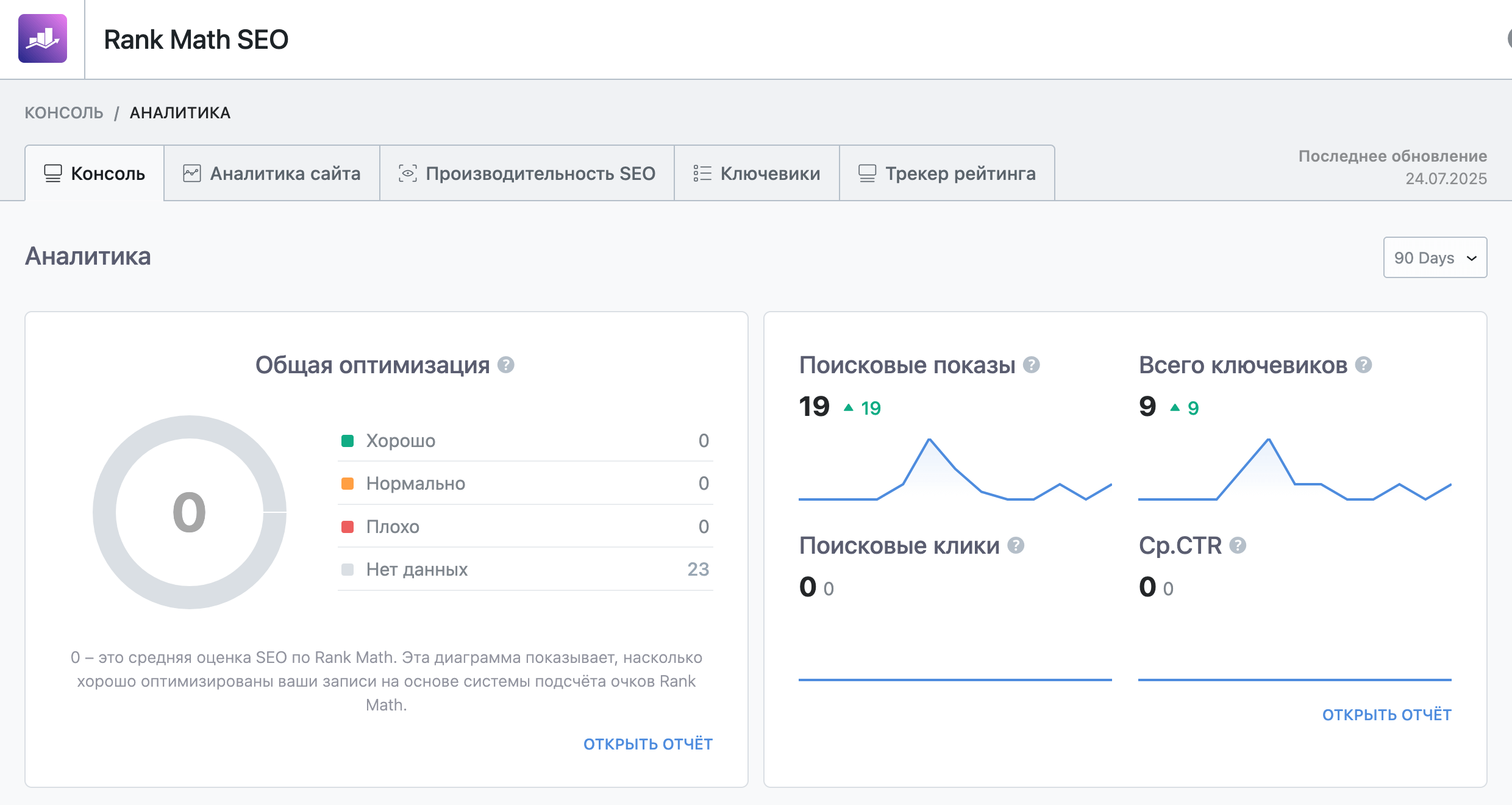The height and width of the screenshot is (805, 1512).
Task: Open report link under Общая оптимизация card
Action: [648, 744]
